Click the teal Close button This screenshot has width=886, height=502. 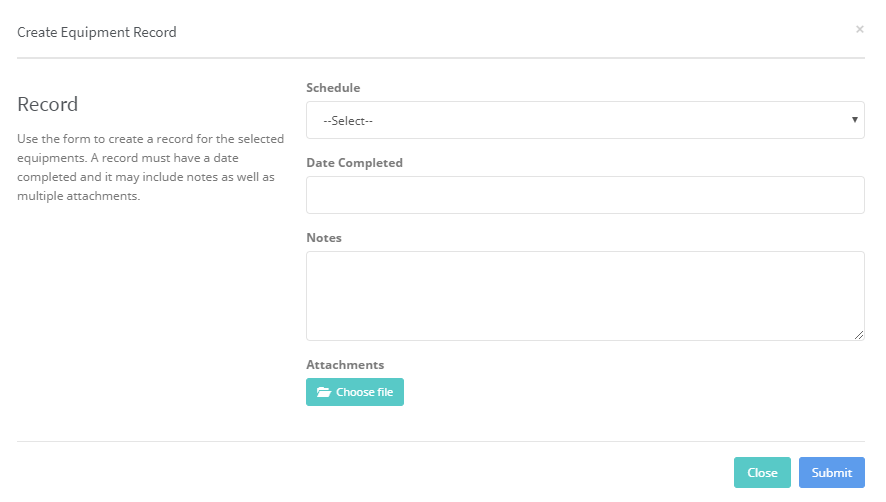tap(762, 473)
